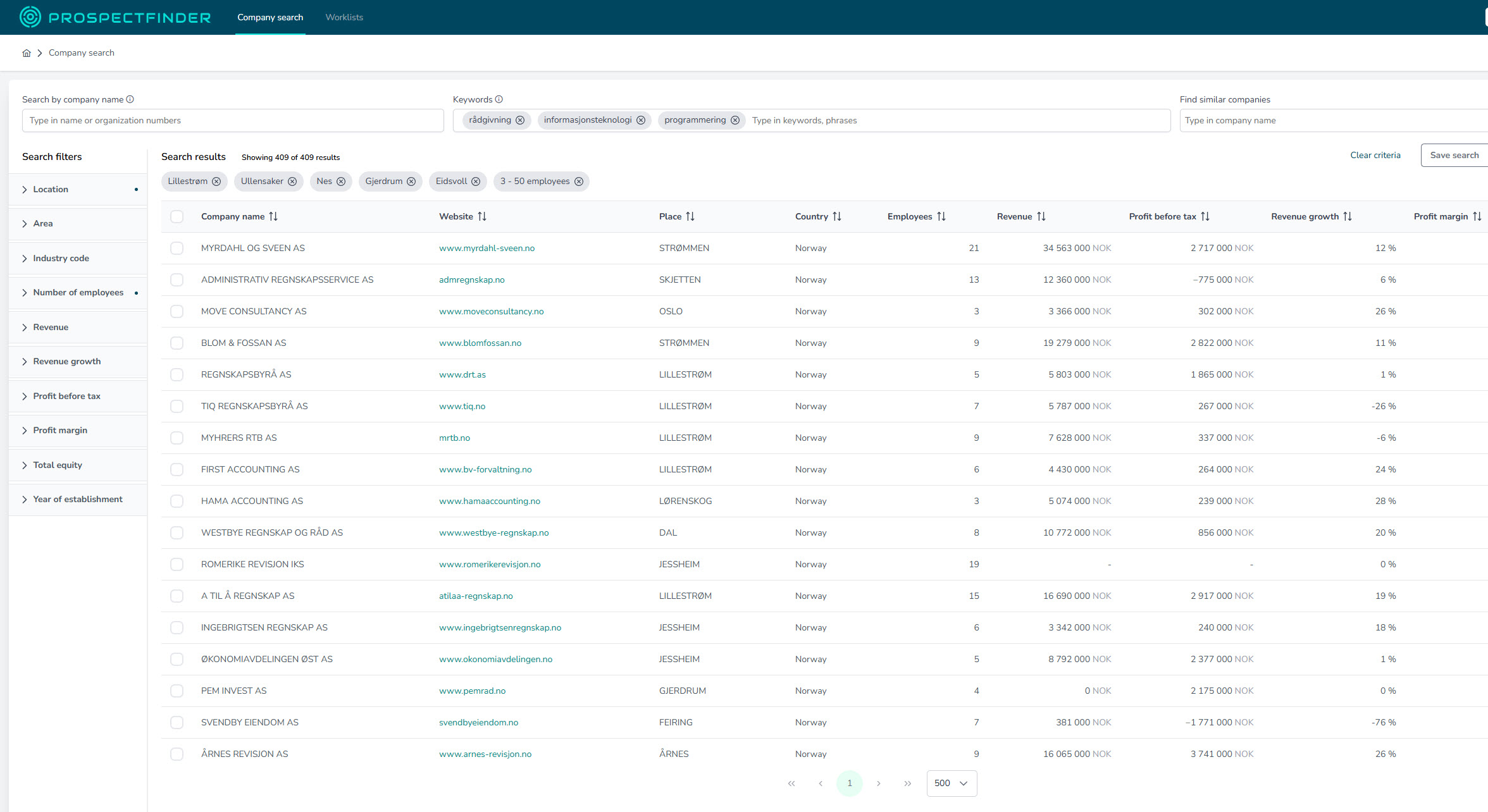The width and height of the screenshot is (1488, 812).
Task: Switch to the Worklists tab
Action: click(344, 17)
